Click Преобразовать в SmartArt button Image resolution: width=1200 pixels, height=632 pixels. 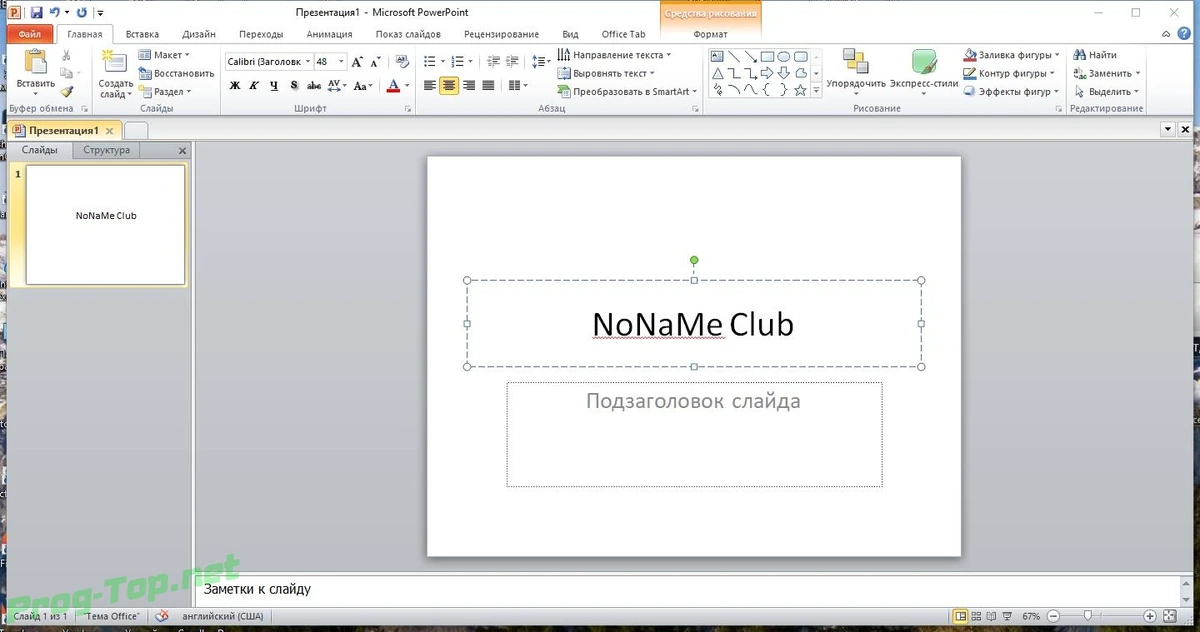(x=629, y=91)
